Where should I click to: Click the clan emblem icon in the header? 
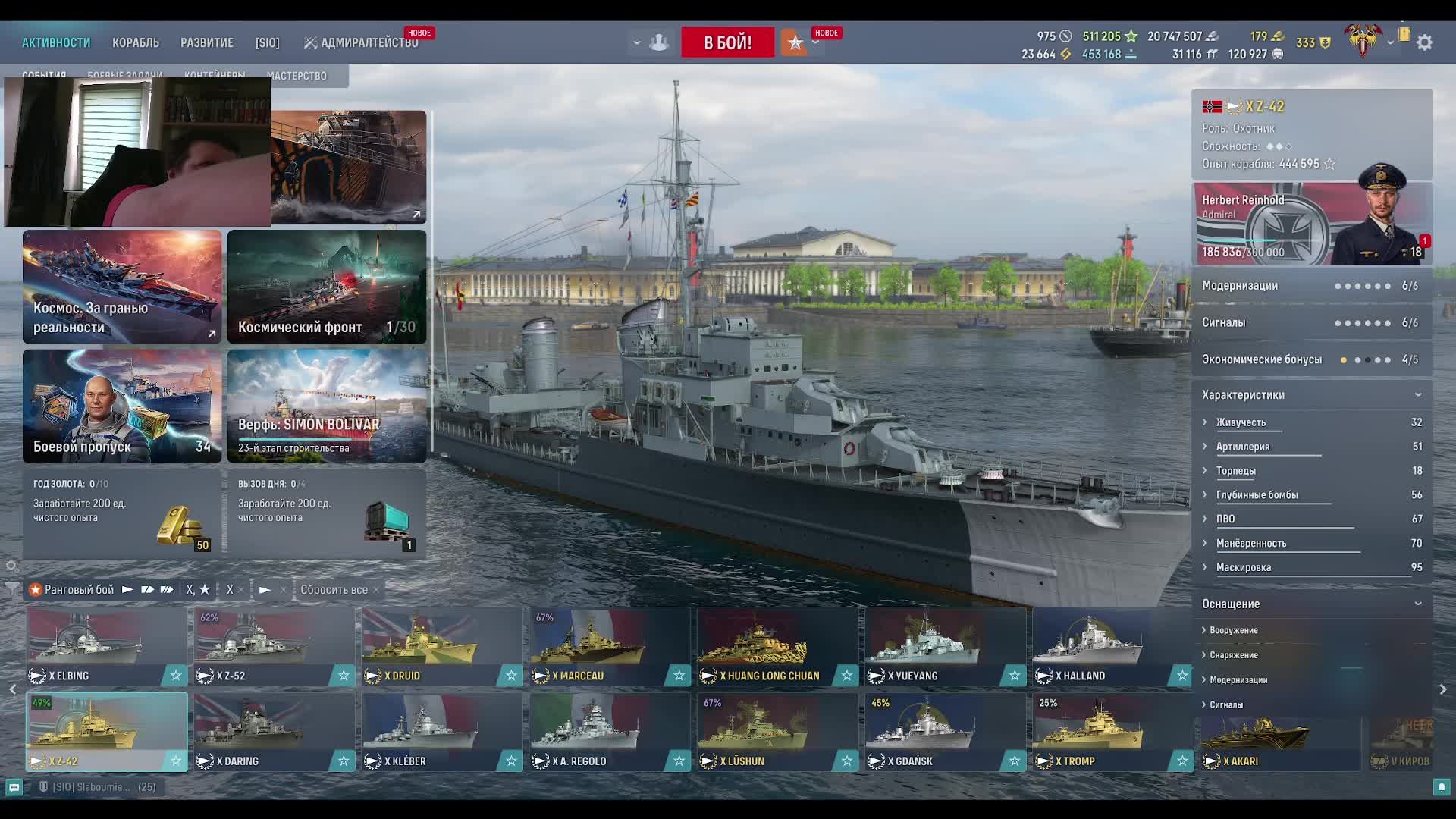(1363, 40)
